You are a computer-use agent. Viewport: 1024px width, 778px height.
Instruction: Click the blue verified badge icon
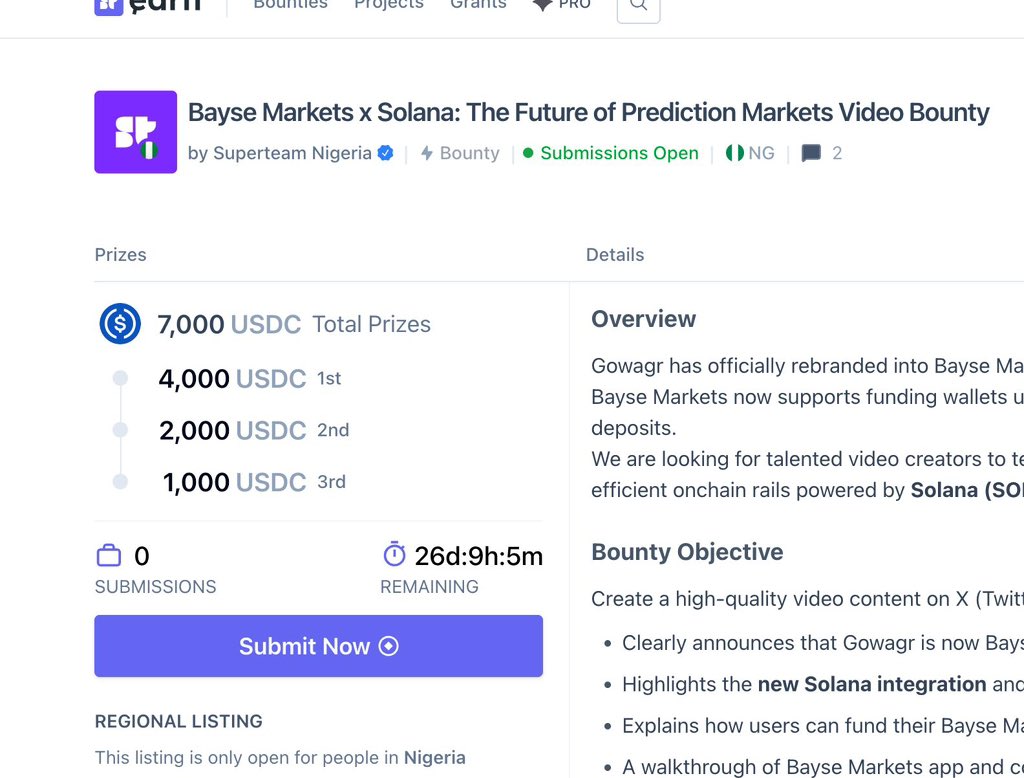pyautogui.click(x=385, y=153)
